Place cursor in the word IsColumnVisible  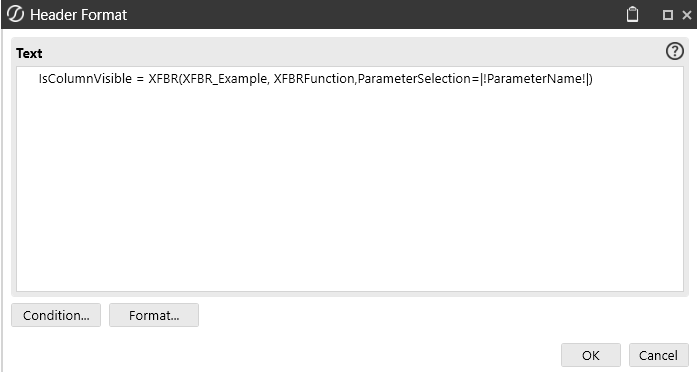(x=85, y=79)
